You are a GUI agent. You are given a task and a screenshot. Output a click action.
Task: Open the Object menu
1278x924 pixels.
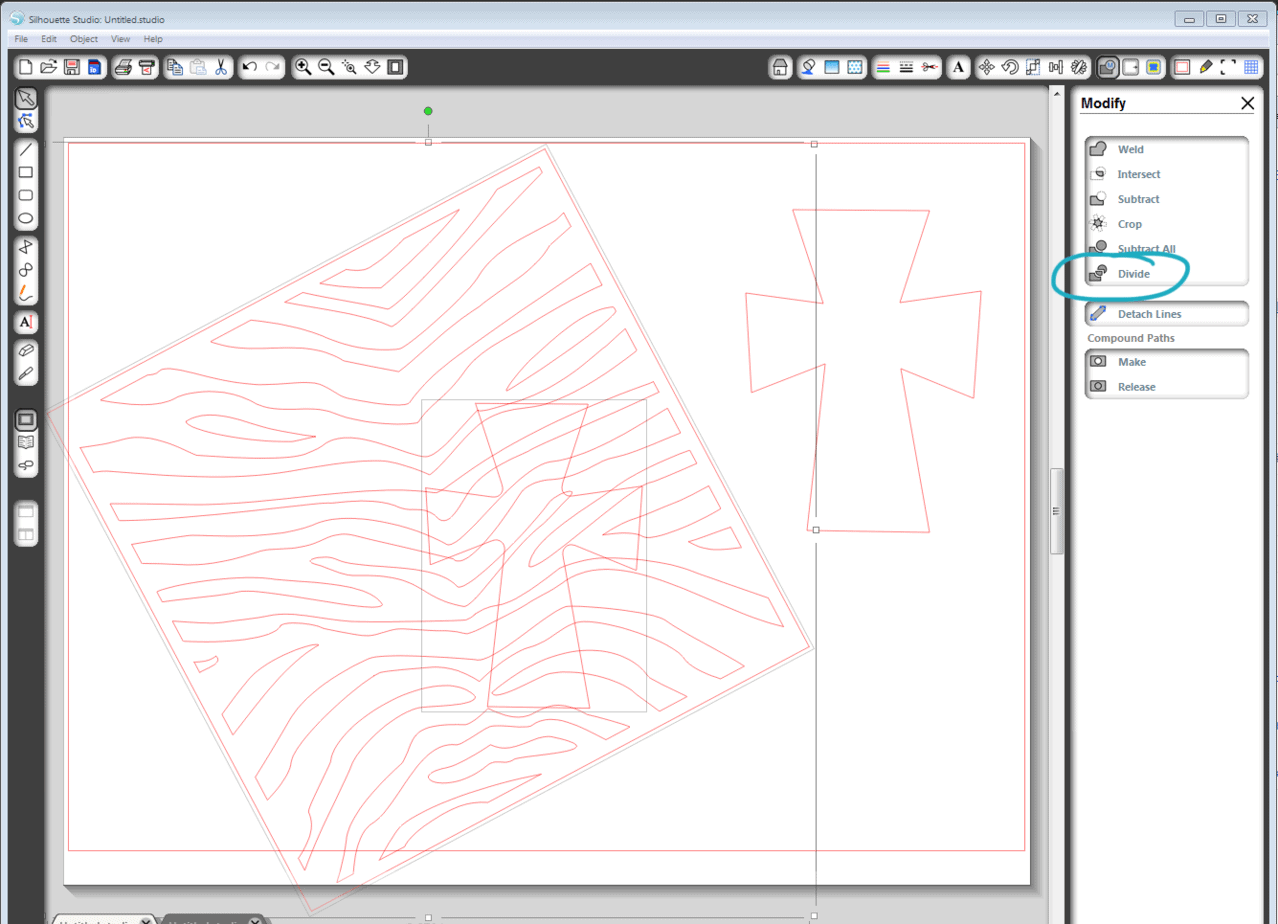(x=84, y=38)
